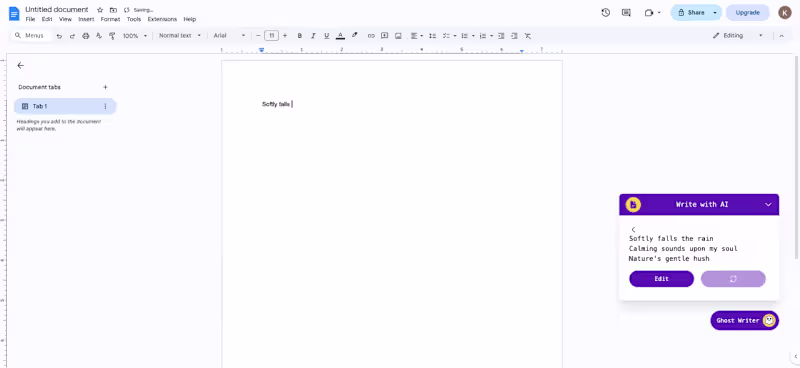Close the document tabs panel with back arrow
This screenshot has height=368, width=800.
pyautogui.click(x=20, y=65)
